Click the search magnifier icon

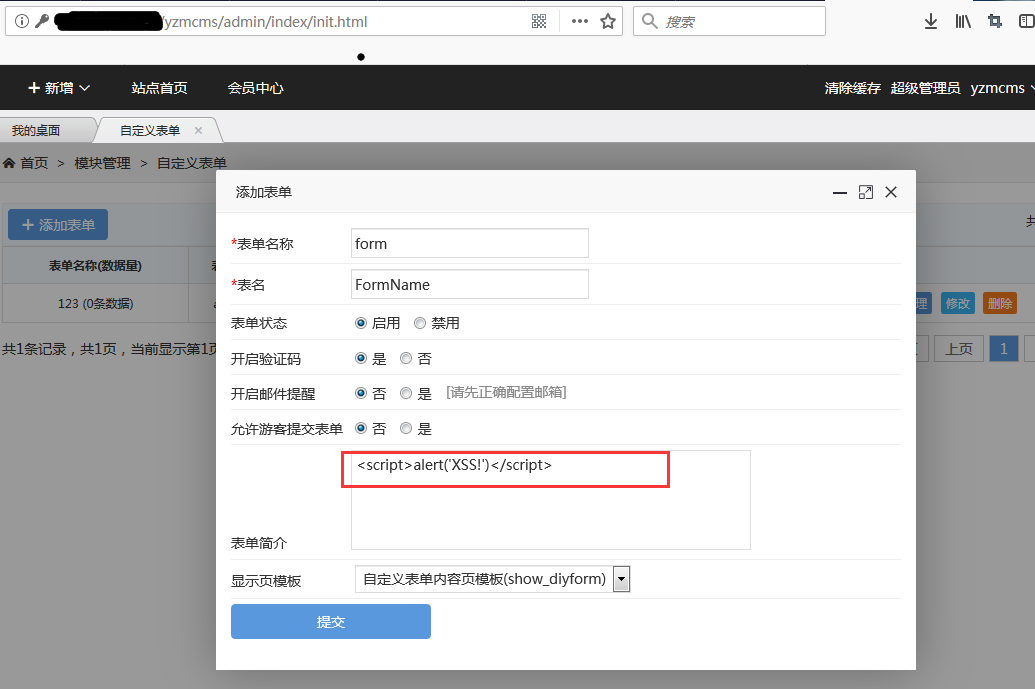click(650, 21)
